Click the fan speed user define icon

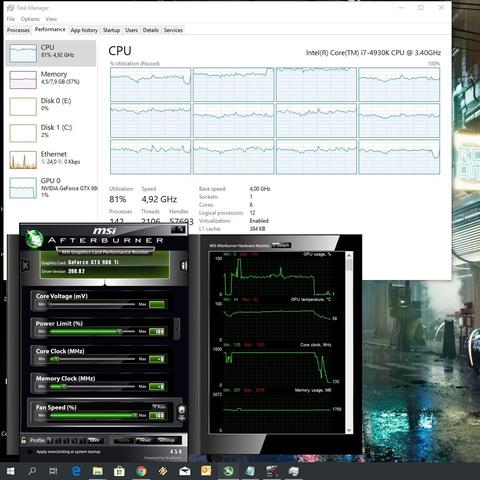pyautogui.click(x=181, y=412)
